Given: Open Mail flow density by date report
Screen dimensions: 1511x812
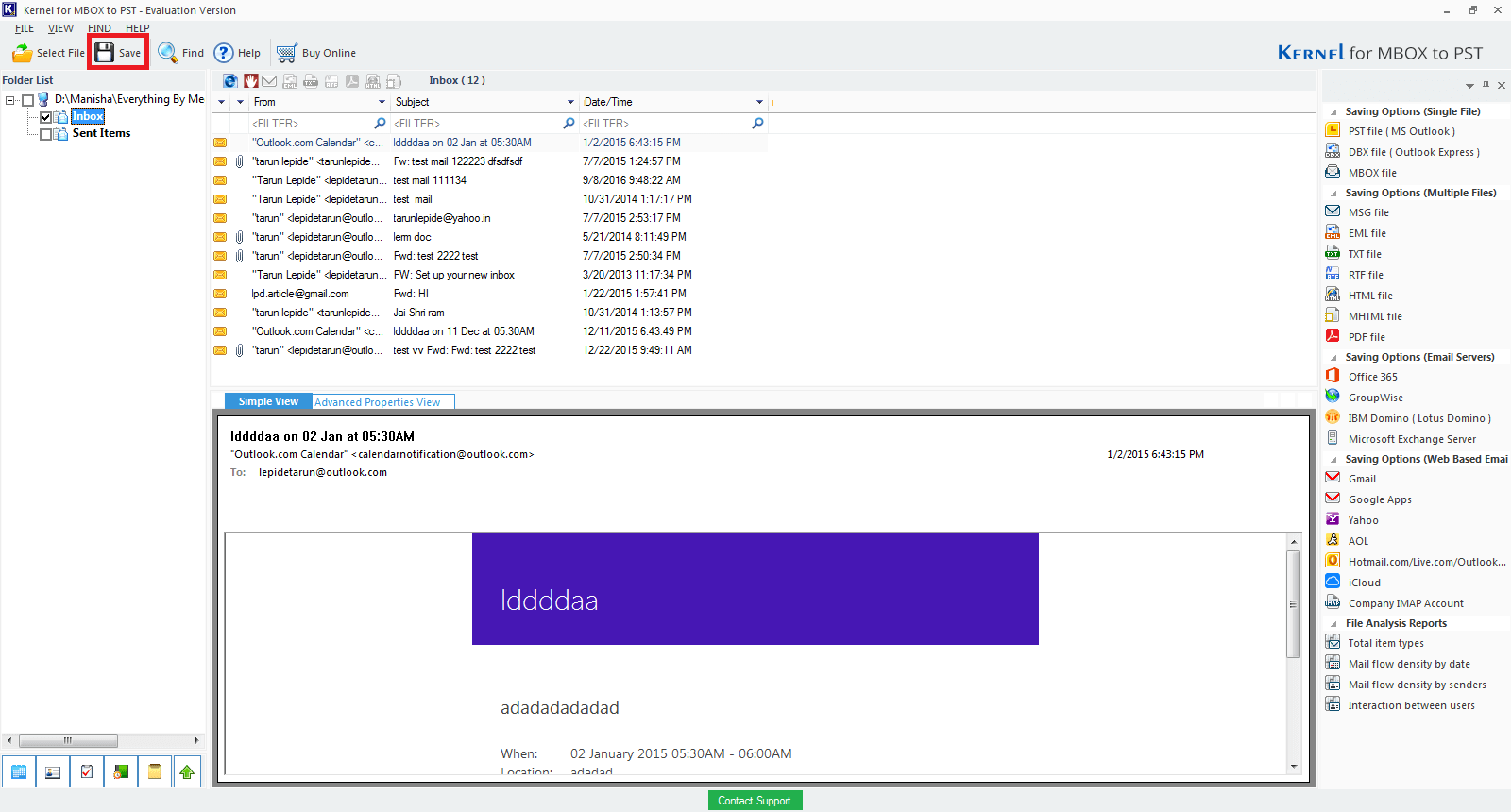Looking at the screenshot, I should tap(1398, 664).
